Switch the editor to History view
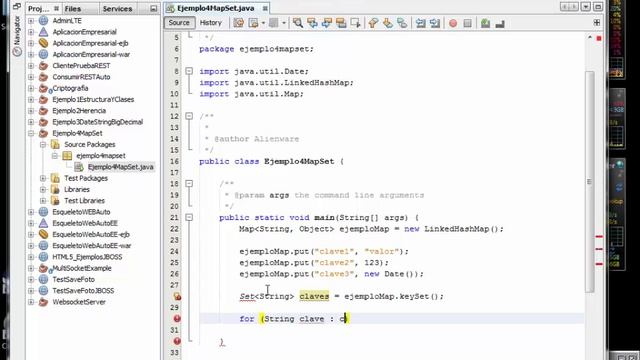The image size is (640, 360). (211, 23)
